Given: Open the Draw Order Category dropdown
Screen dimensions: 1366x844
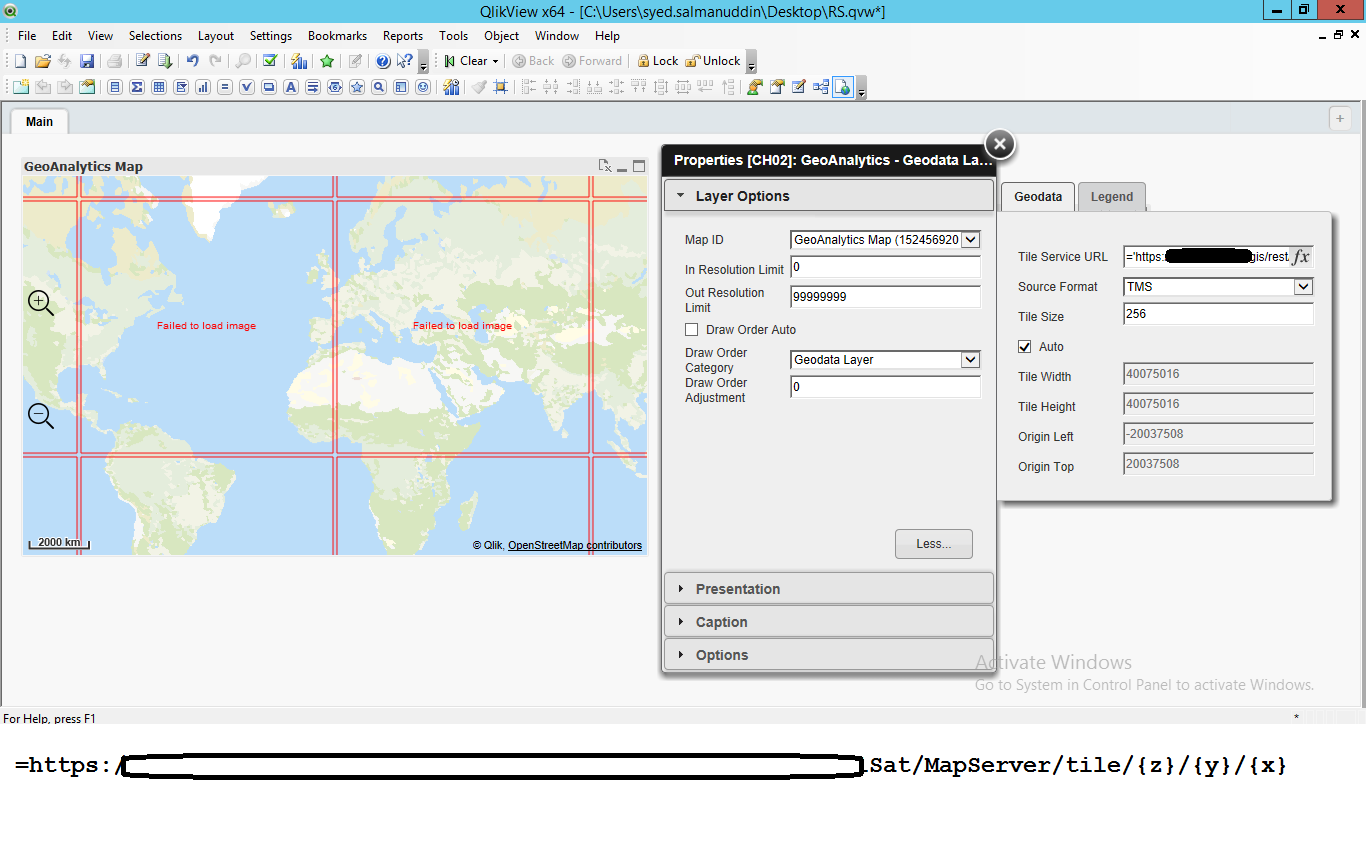Looking at the screenshot, I should point(971,360).
